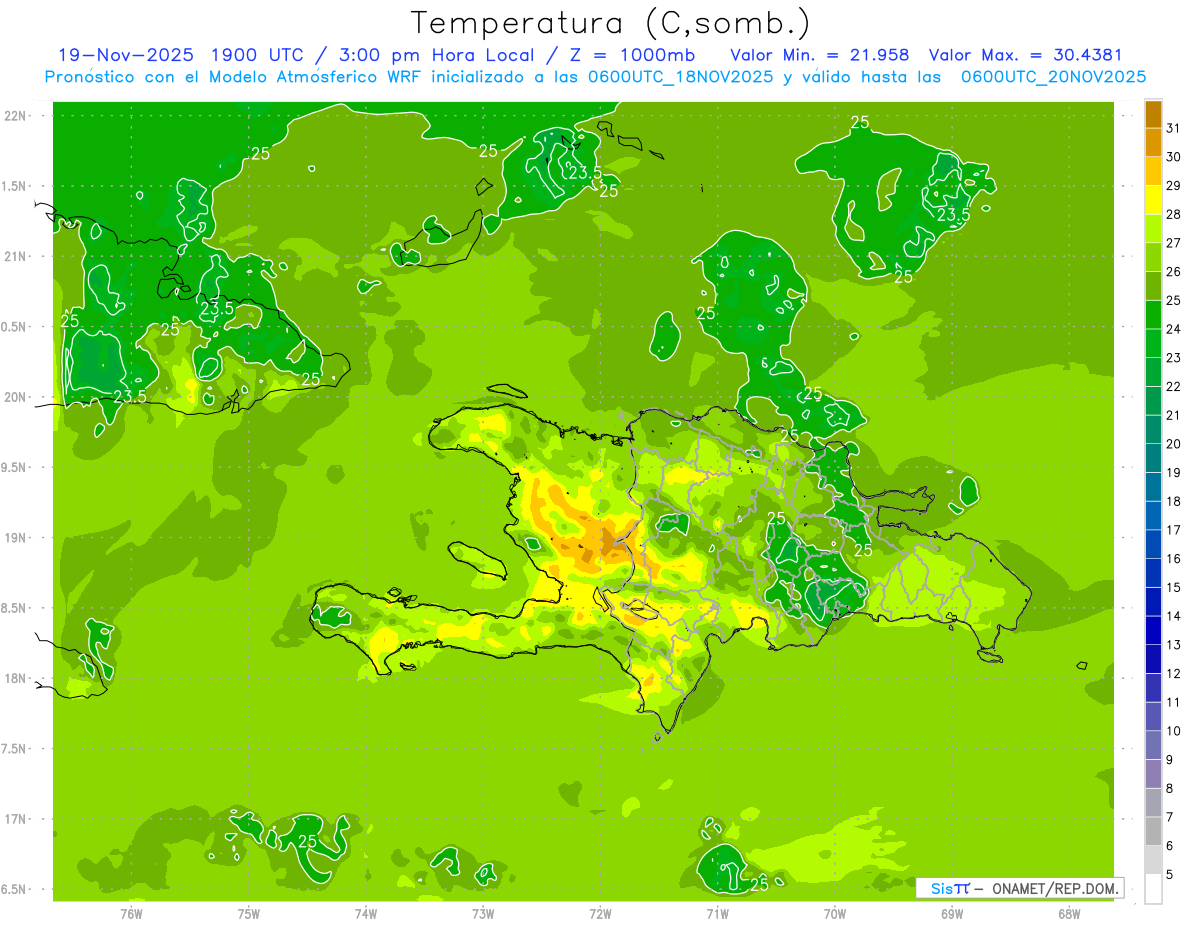Image resolution: width=1200 pixels, height=927 pixels.
Task: Click the '72W' longitude axis label
Action: tap(600, 913)
